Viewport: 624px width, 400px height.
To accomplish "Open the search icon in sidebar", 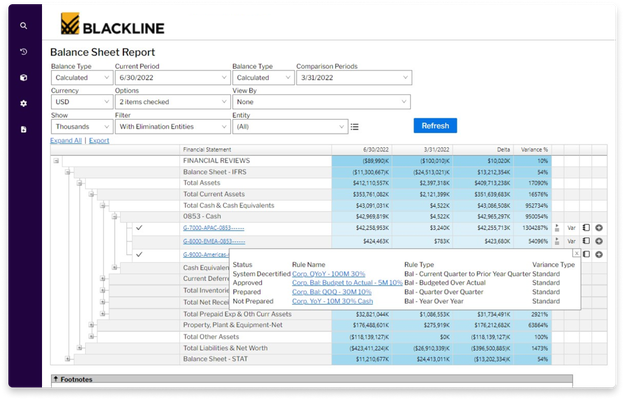I will pyautogui.click(x=23, y=26).
